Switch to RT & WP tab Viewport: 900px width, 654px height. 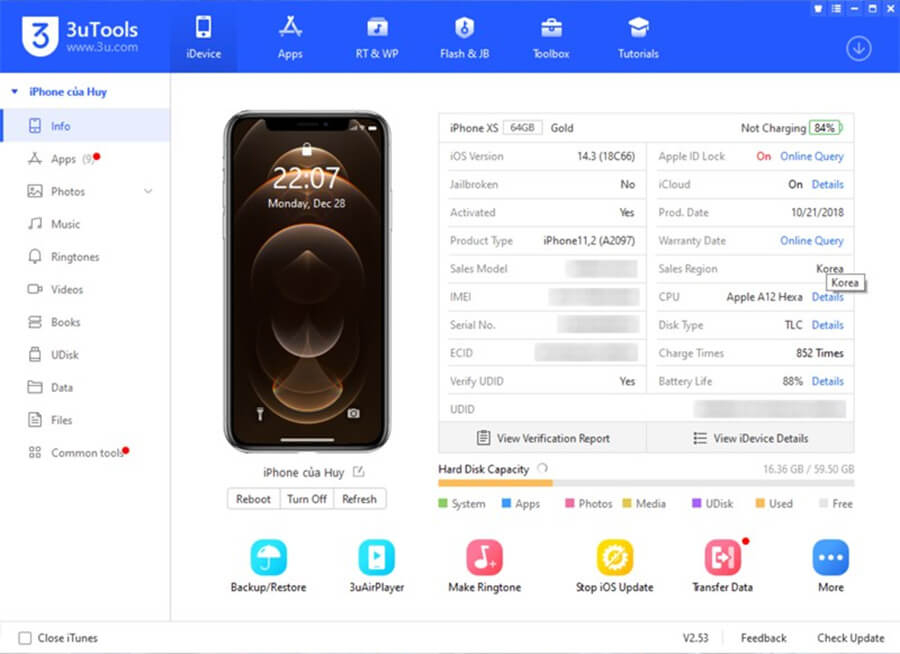(377, 37)
